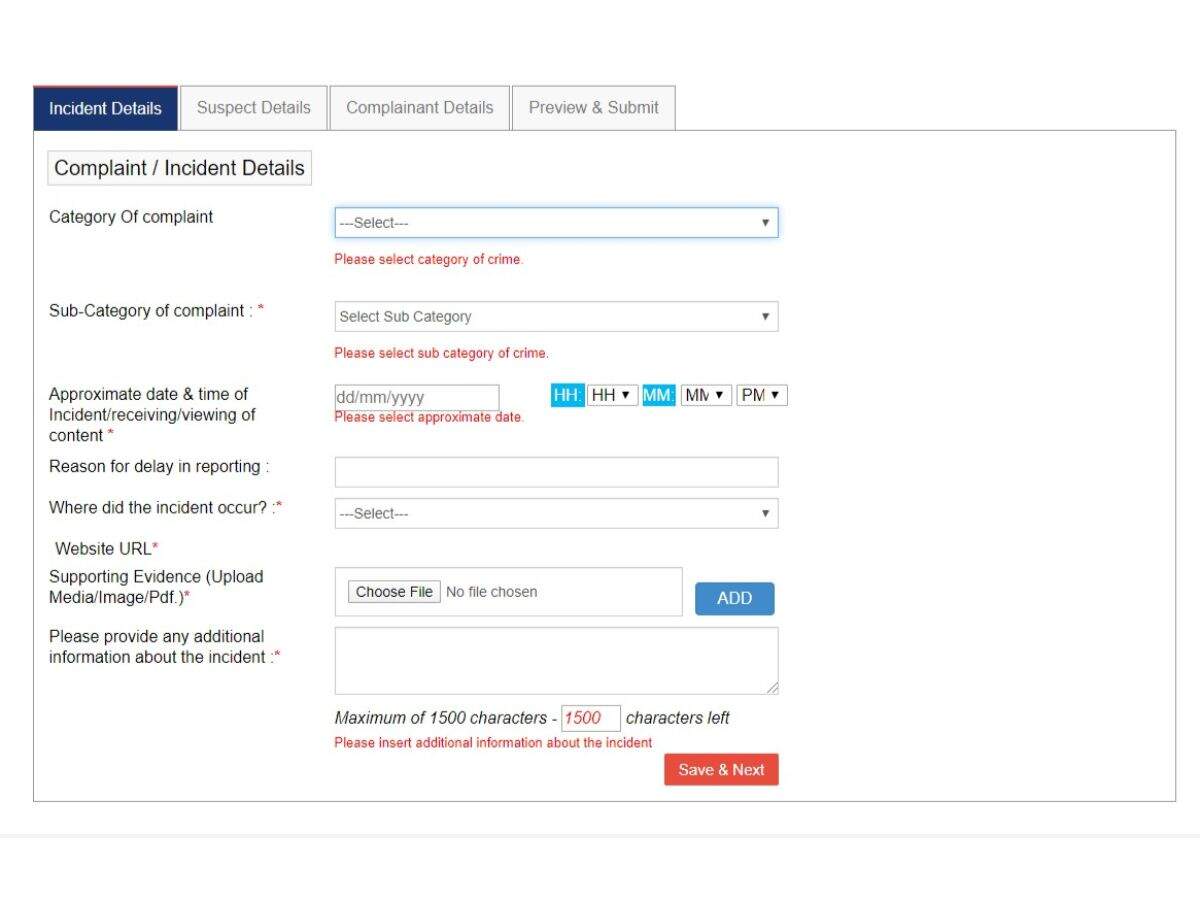Select the Incident Details tab
1200x900 pixels.
coord(105,108)
